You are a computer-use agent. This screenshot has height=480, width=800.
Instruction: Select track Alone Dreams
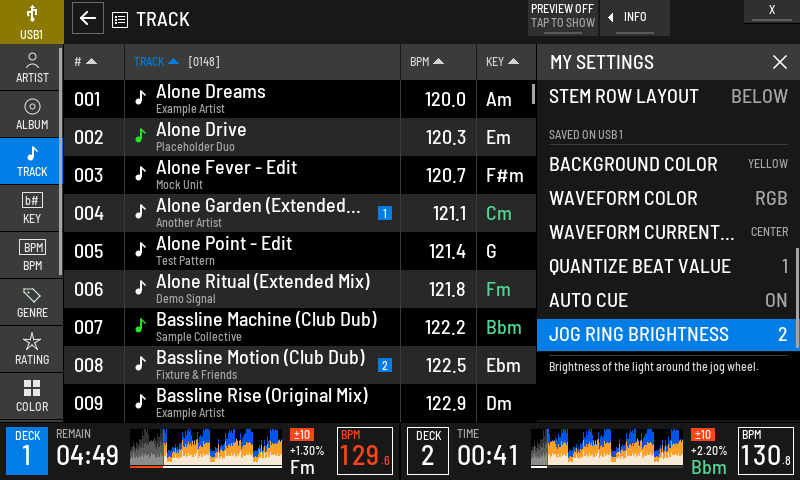(300, 99)
